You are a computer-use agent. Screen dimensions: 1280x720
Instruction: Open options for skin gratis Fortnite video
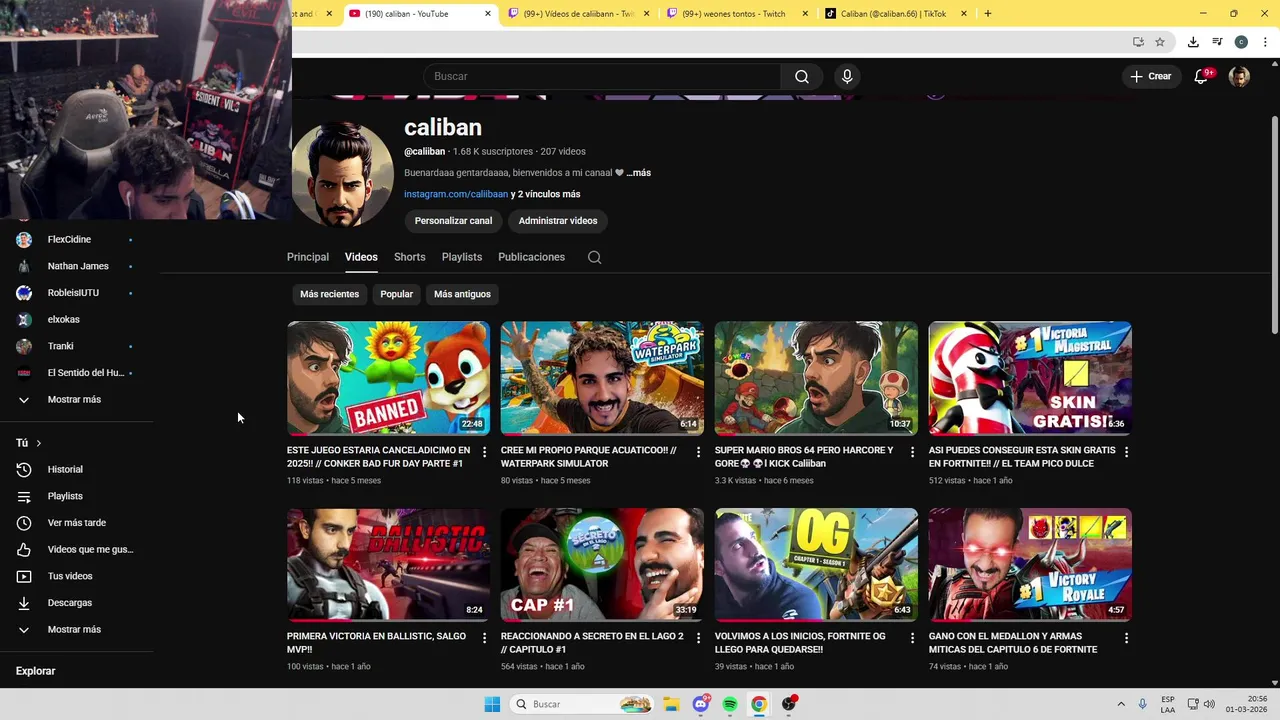coord(1126,452)
